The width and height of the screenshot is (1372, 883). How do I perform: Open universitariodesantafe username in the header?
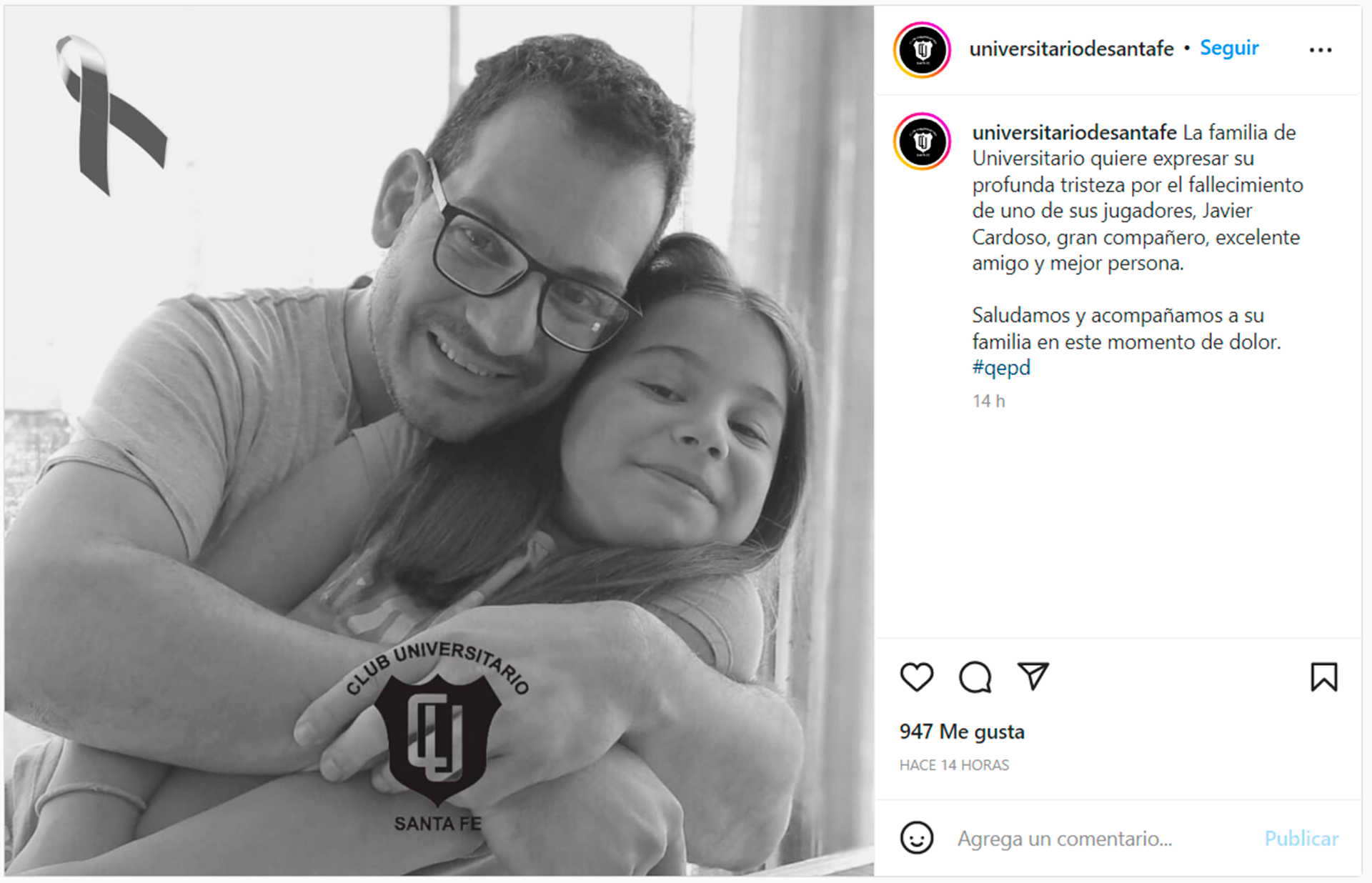(1070, 49)
